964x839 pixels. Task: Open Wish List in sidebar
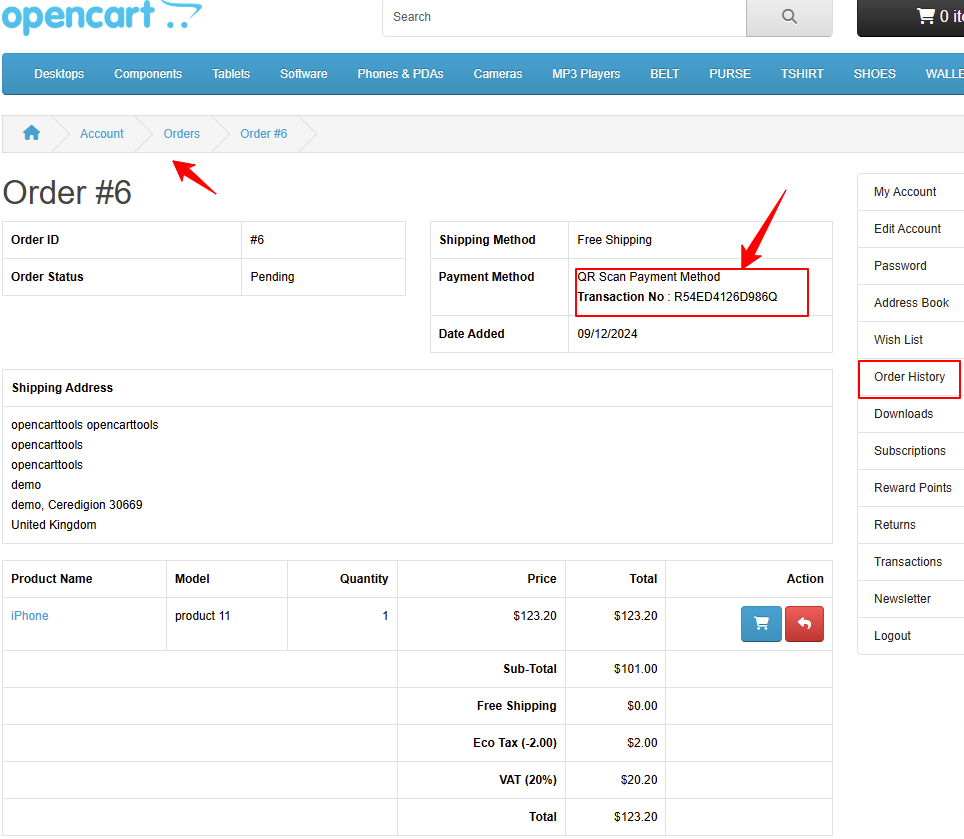[x=911, y=339]
